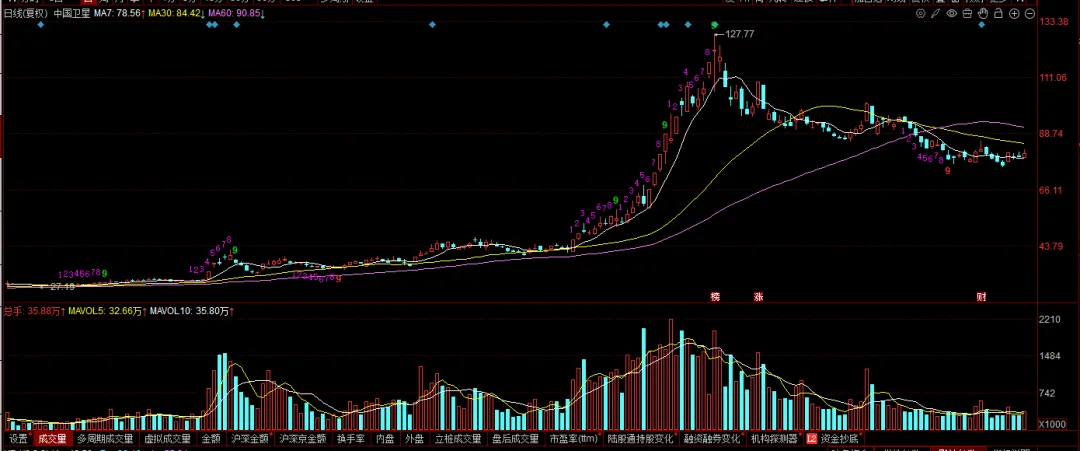The height and width of the screenshot is (451, 1080).
Task: Click the green diamond marker above 127.77 peak
Action: (x=715, y=25)
